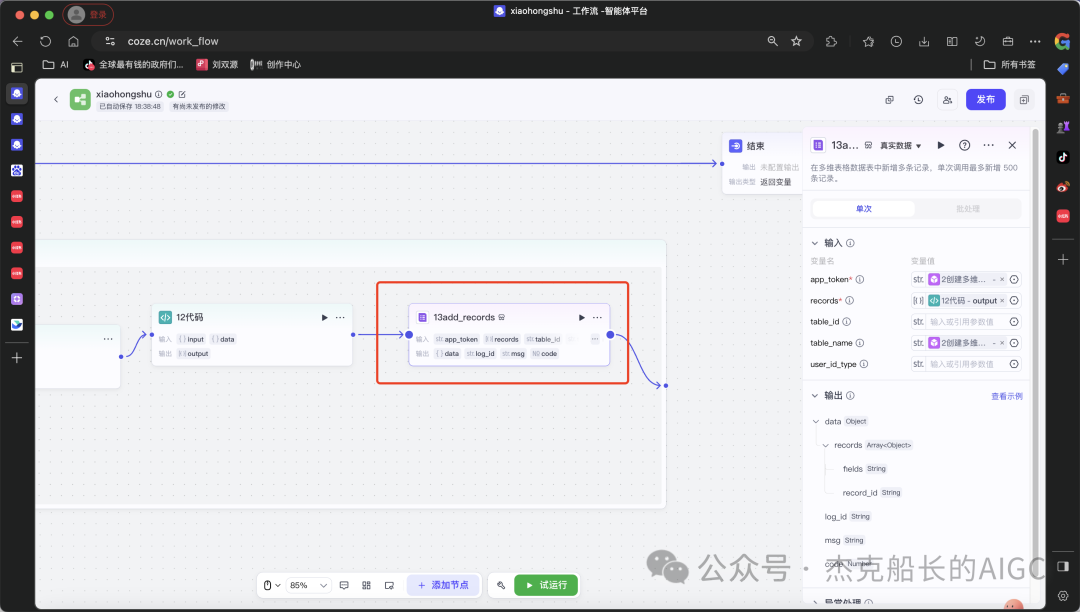Open the mouse interaction mode dropdown
This screenshot has width=1080, height=612.
(271, 585)
